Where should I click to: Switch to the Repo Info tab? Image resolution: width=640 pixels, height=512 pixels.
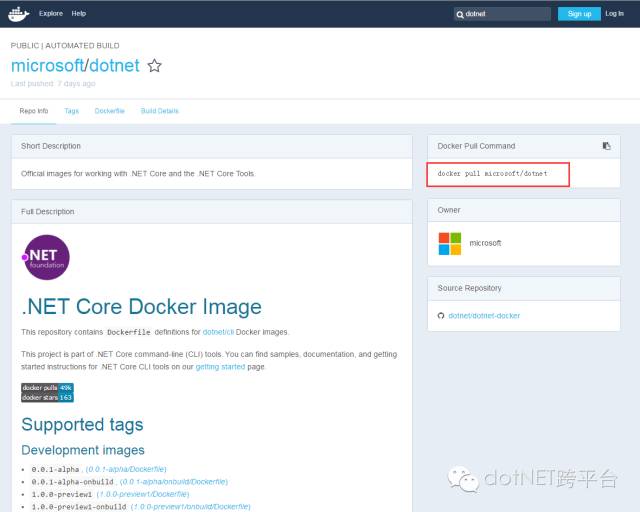tap(34, 111)
